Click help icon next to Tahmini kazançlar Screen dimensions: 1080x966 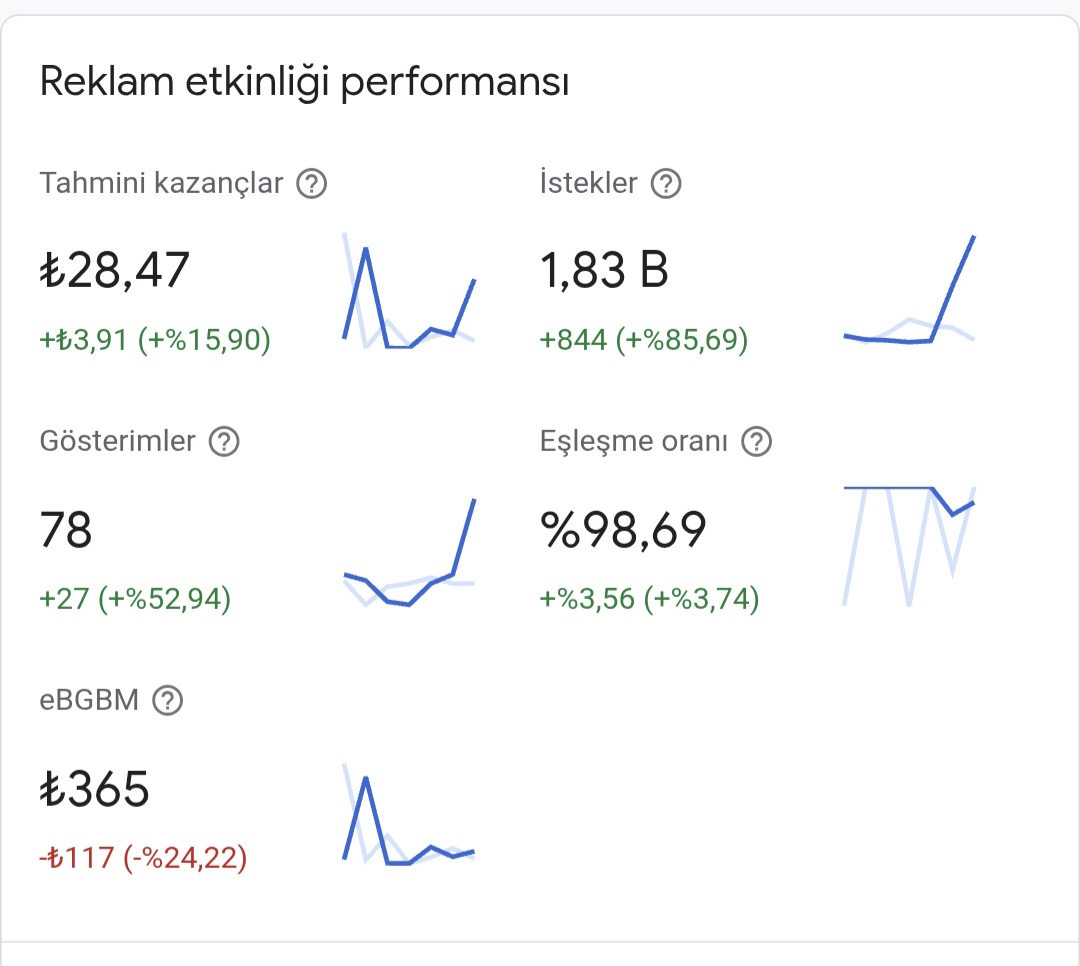coord(311,184)
